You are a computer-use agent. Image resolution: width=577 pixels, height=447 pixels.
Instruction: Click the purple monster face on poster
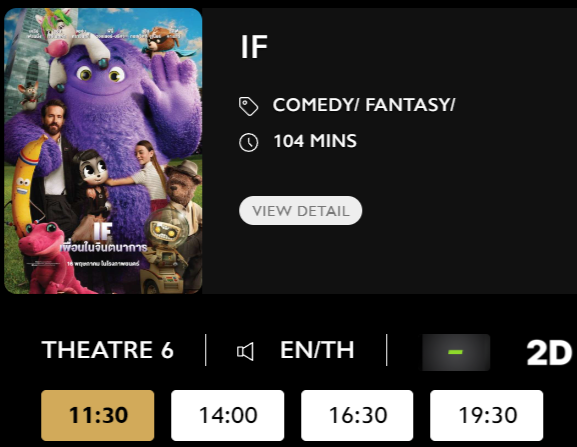(x=101, y=75)
